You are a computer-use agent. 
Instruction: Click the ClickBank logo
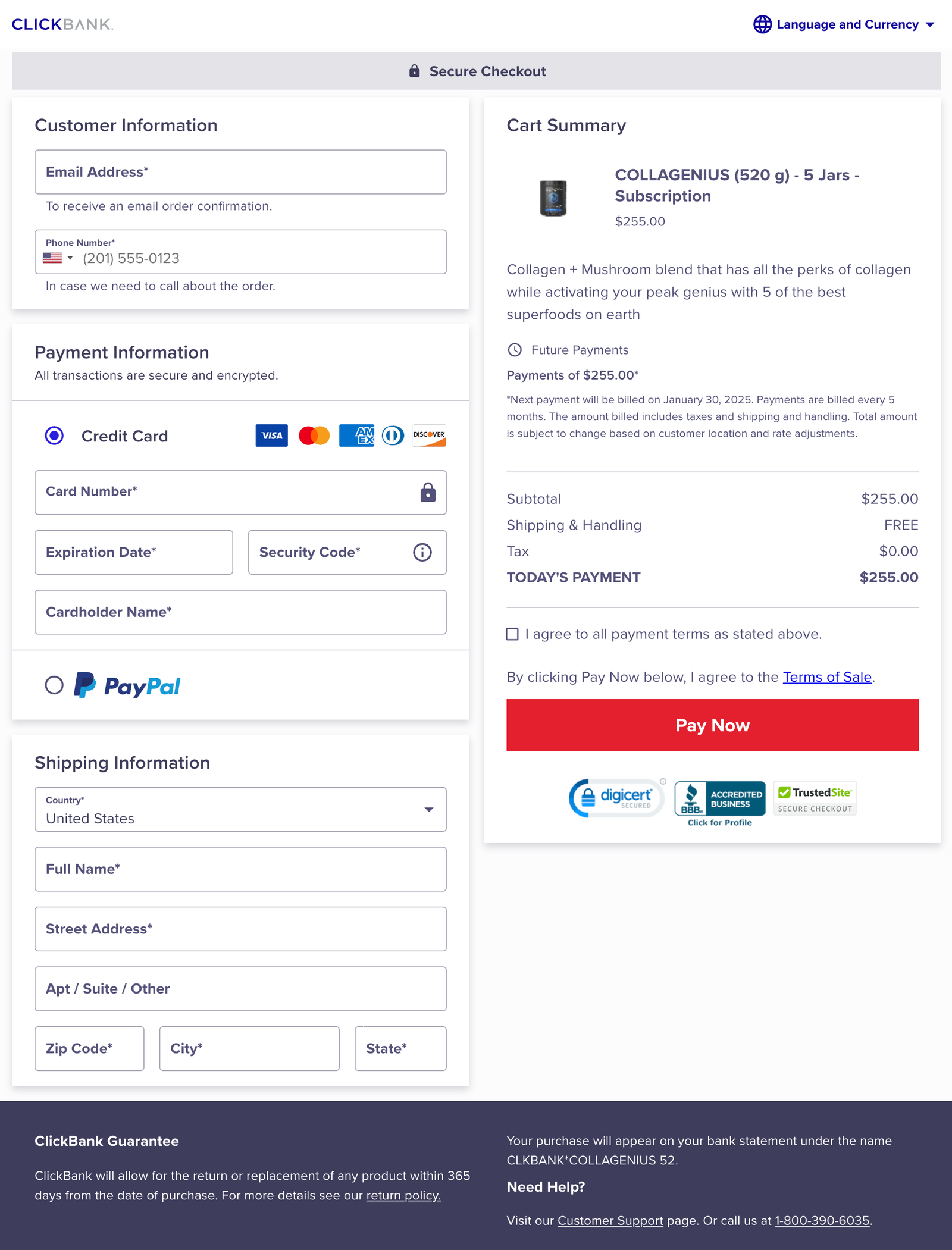[61, 25]
